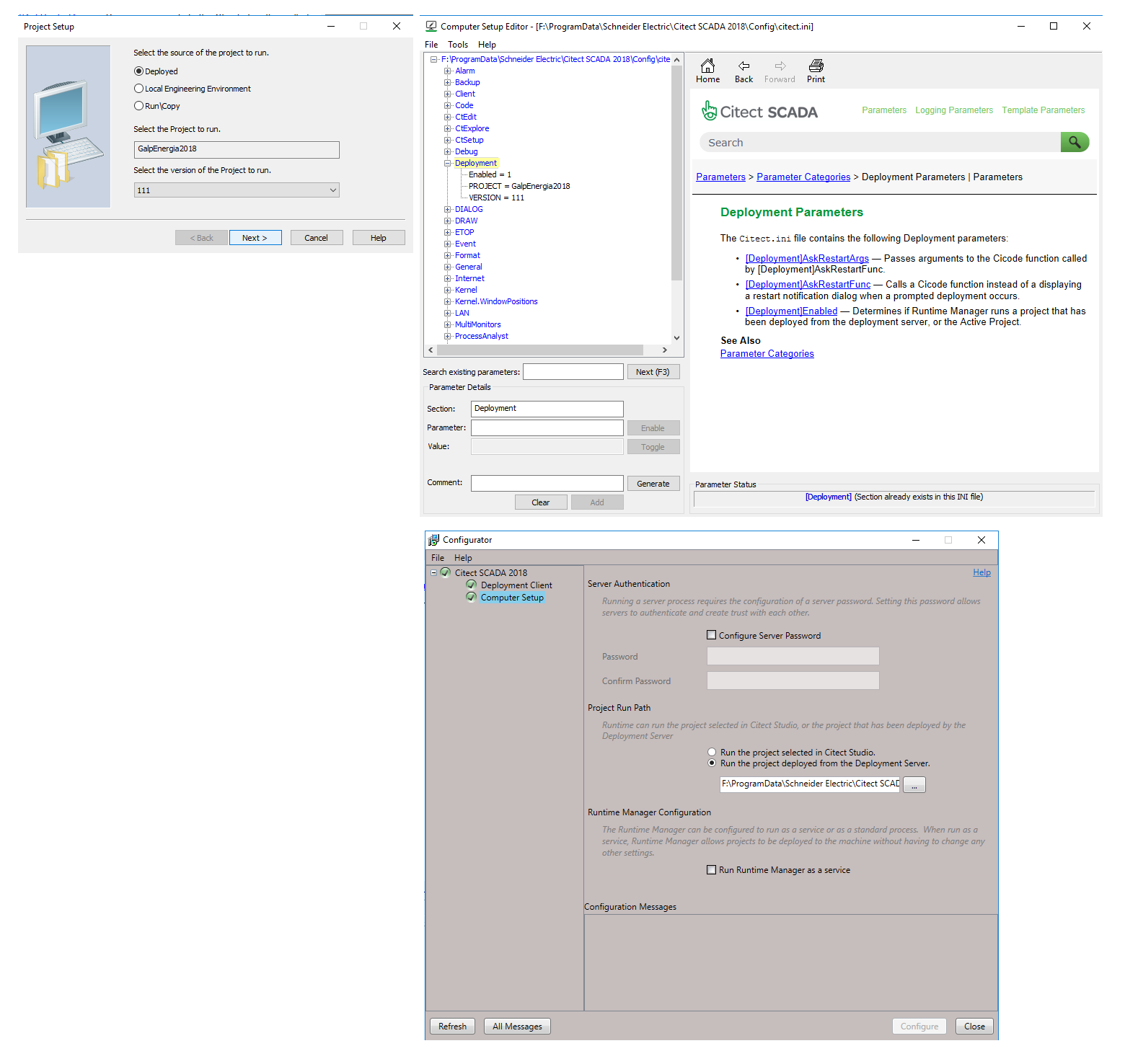Image resolution: width=1125 pixels, height=1064 pixels.
Task: Check Run Runtime Manager as a service
Action: pos(712,869)
